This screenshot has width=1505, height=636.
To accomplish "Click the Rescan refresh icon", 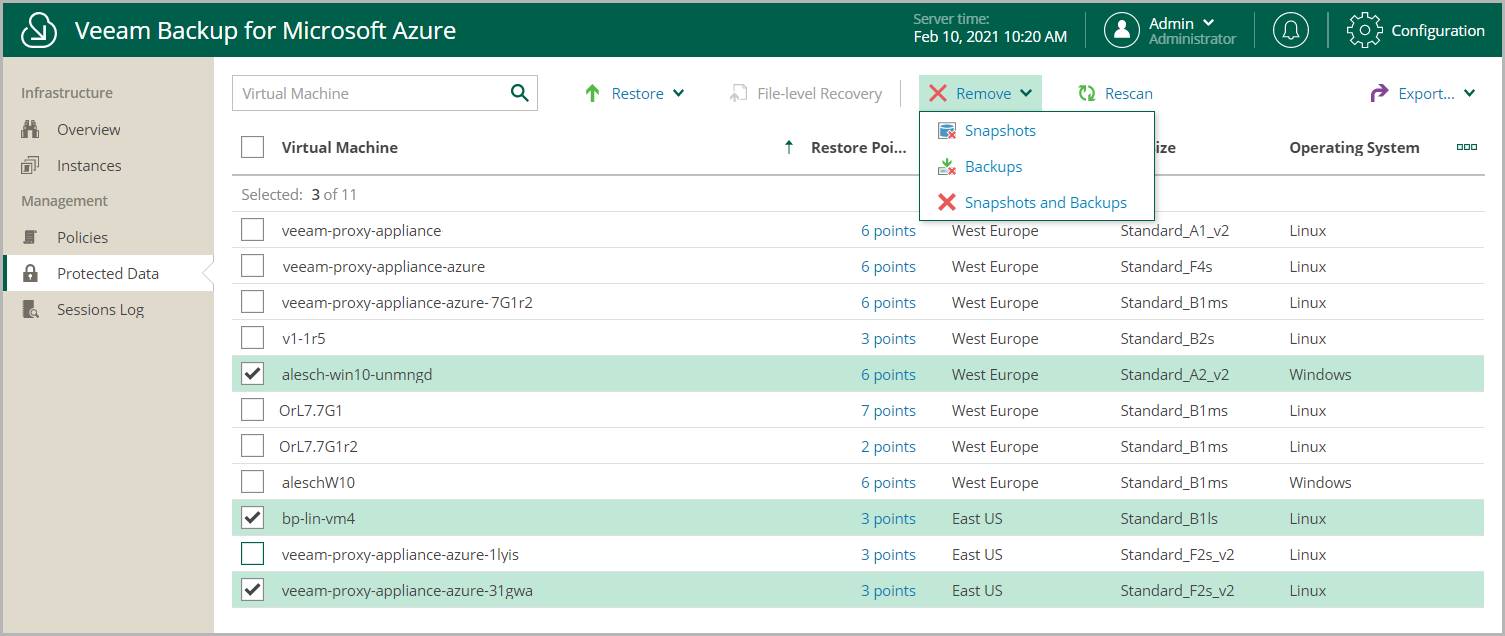I will (x=1086, y=93).
